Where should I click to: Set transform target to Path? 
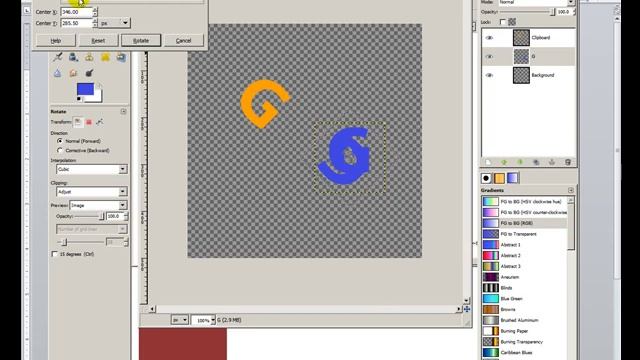point(99,122)
